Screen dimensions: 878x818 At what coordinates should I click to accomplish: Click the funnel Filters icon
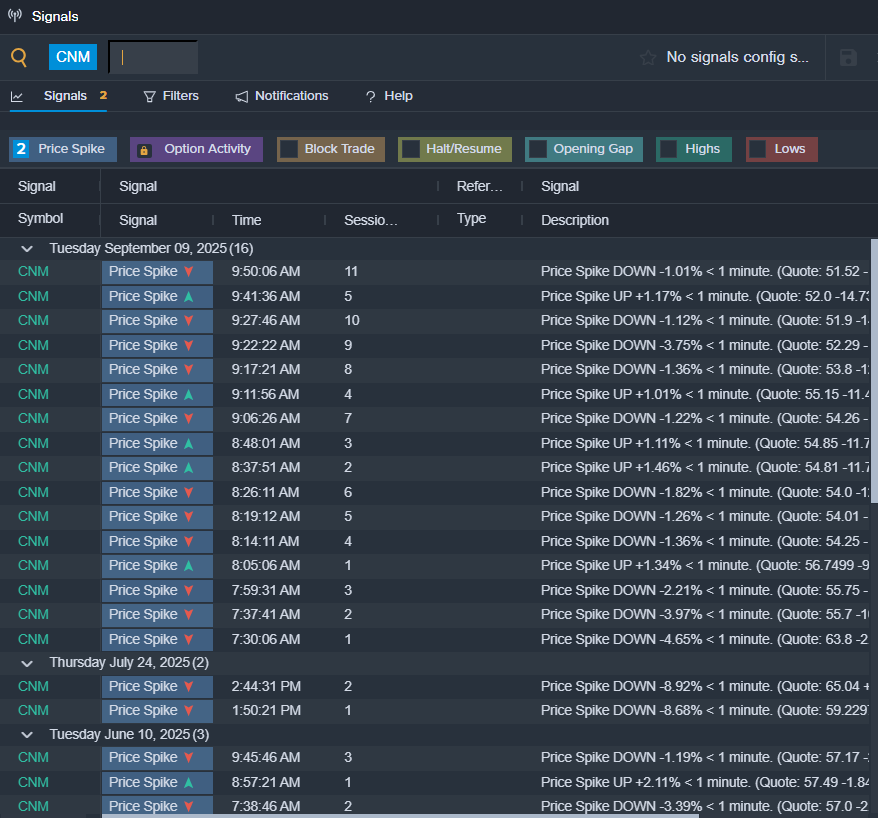click(150, 97)
